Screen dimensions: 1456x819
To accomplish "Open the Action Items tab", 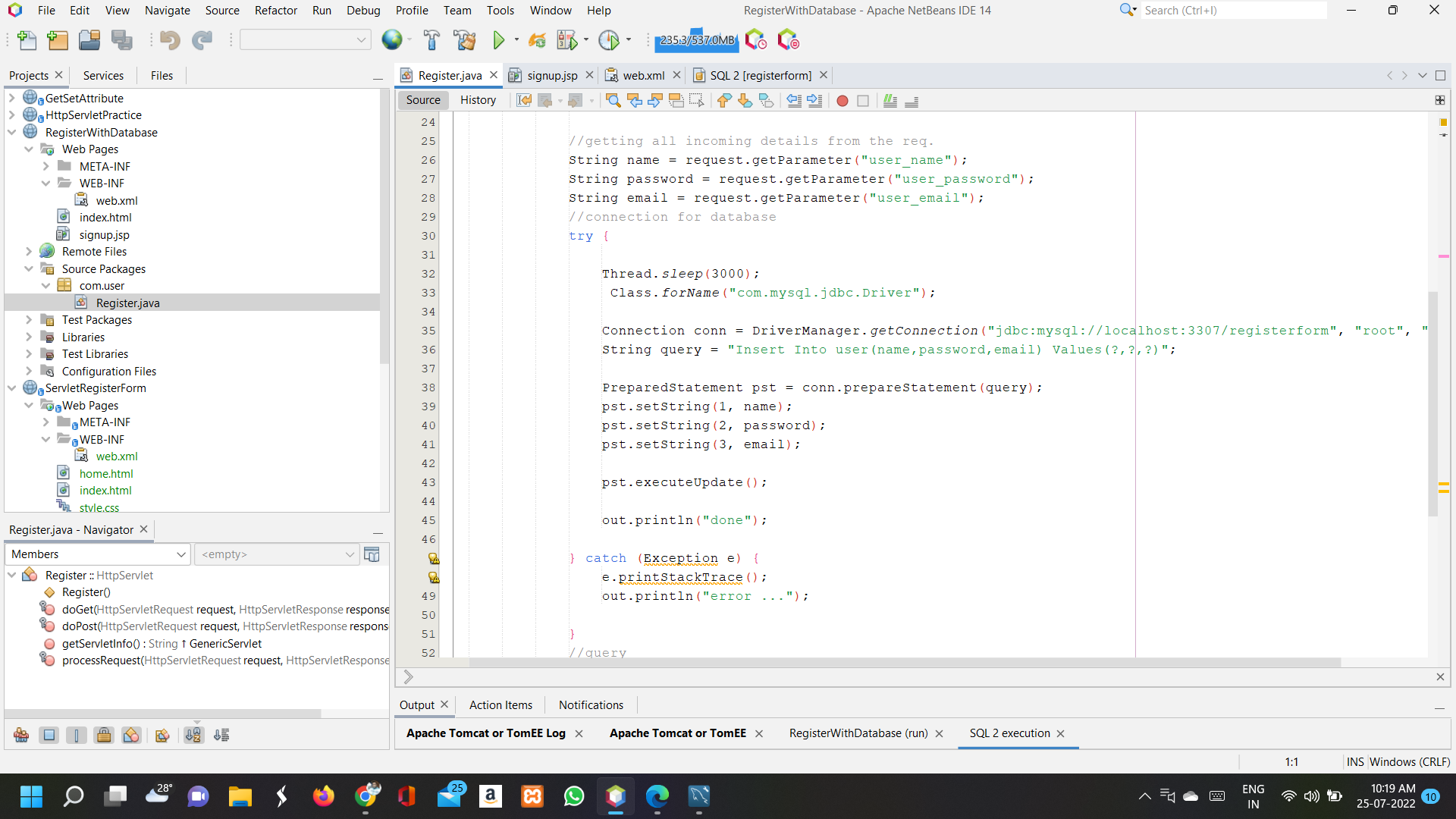I will [x=500, y=705].
